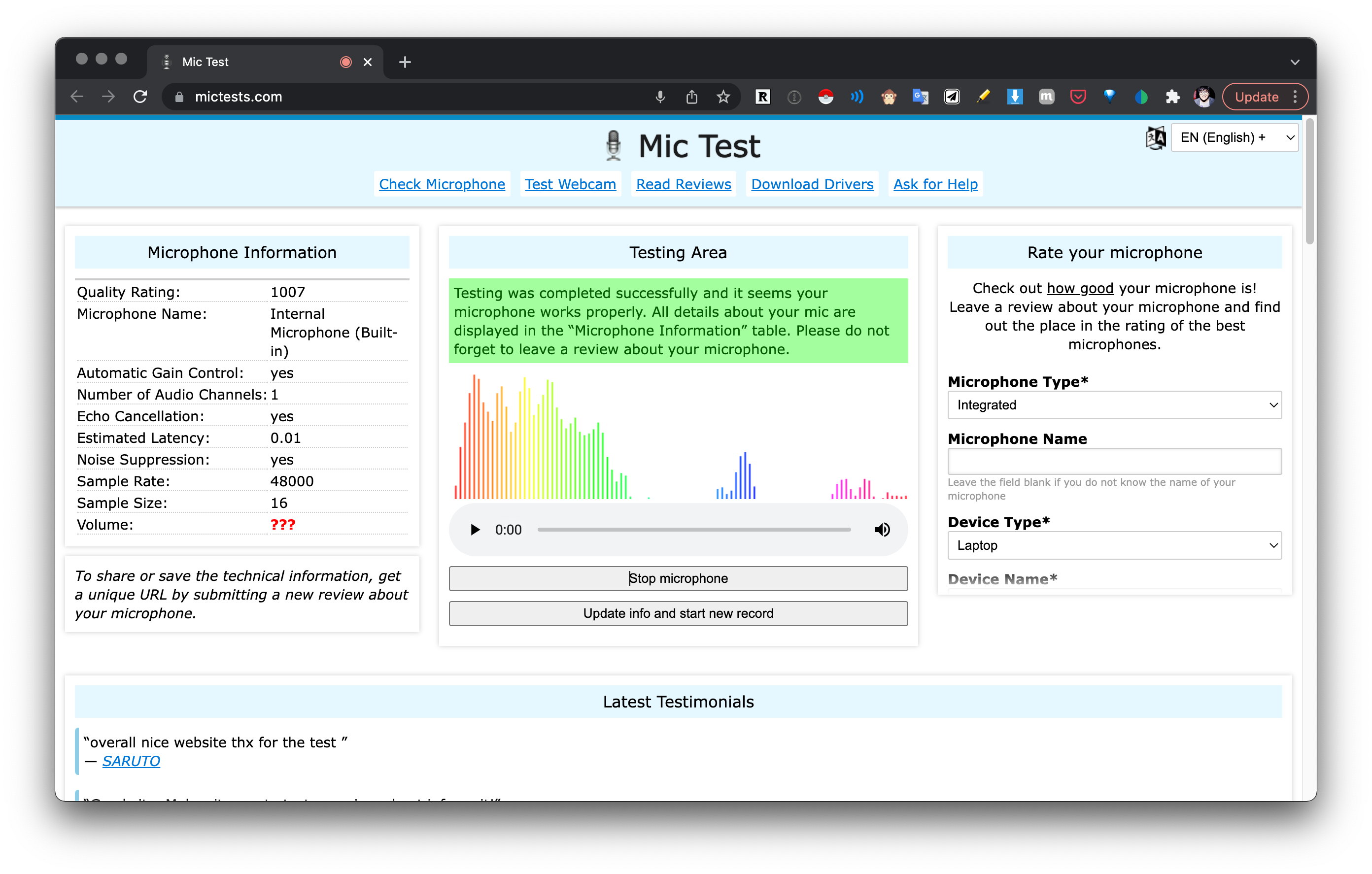Screen dimensions: 1372x874
Task: Open the Download Drivers link
Action: (x=812, y=184)
